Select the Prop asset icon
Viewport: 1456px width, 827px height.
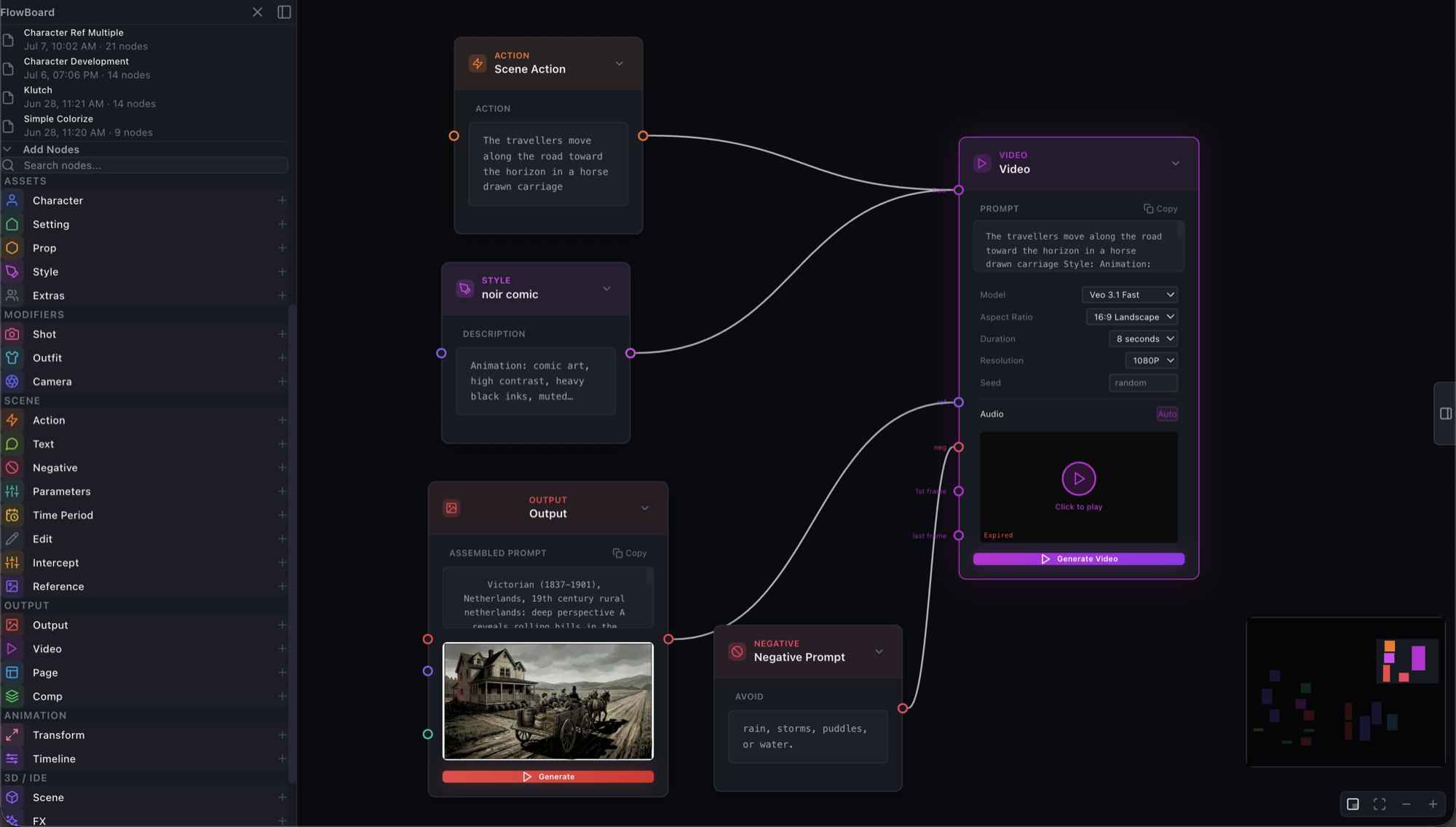(12, 248)
